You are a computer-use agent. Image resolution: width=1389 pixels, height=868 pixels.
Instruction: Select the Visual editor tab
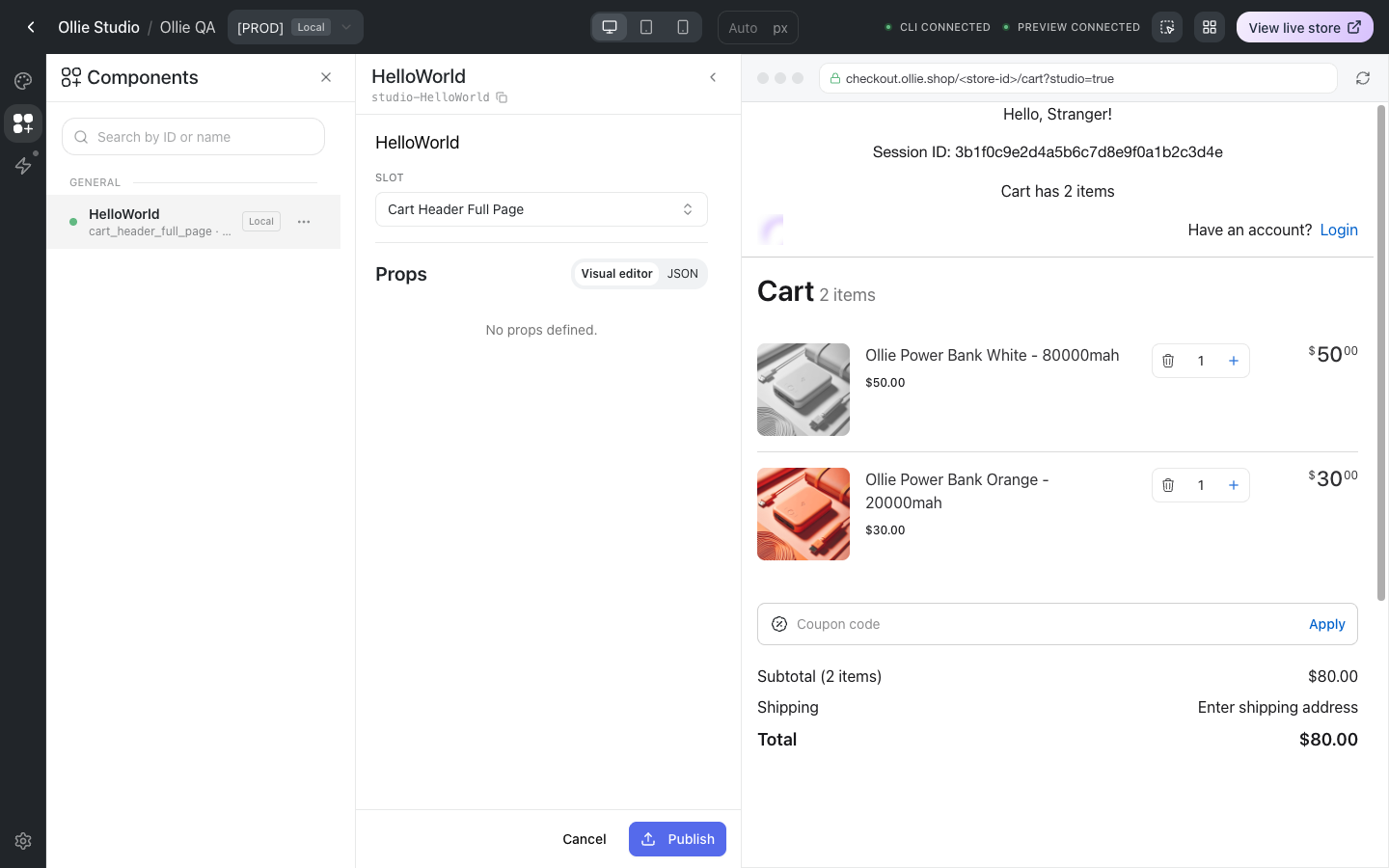(x=616, y=274)
